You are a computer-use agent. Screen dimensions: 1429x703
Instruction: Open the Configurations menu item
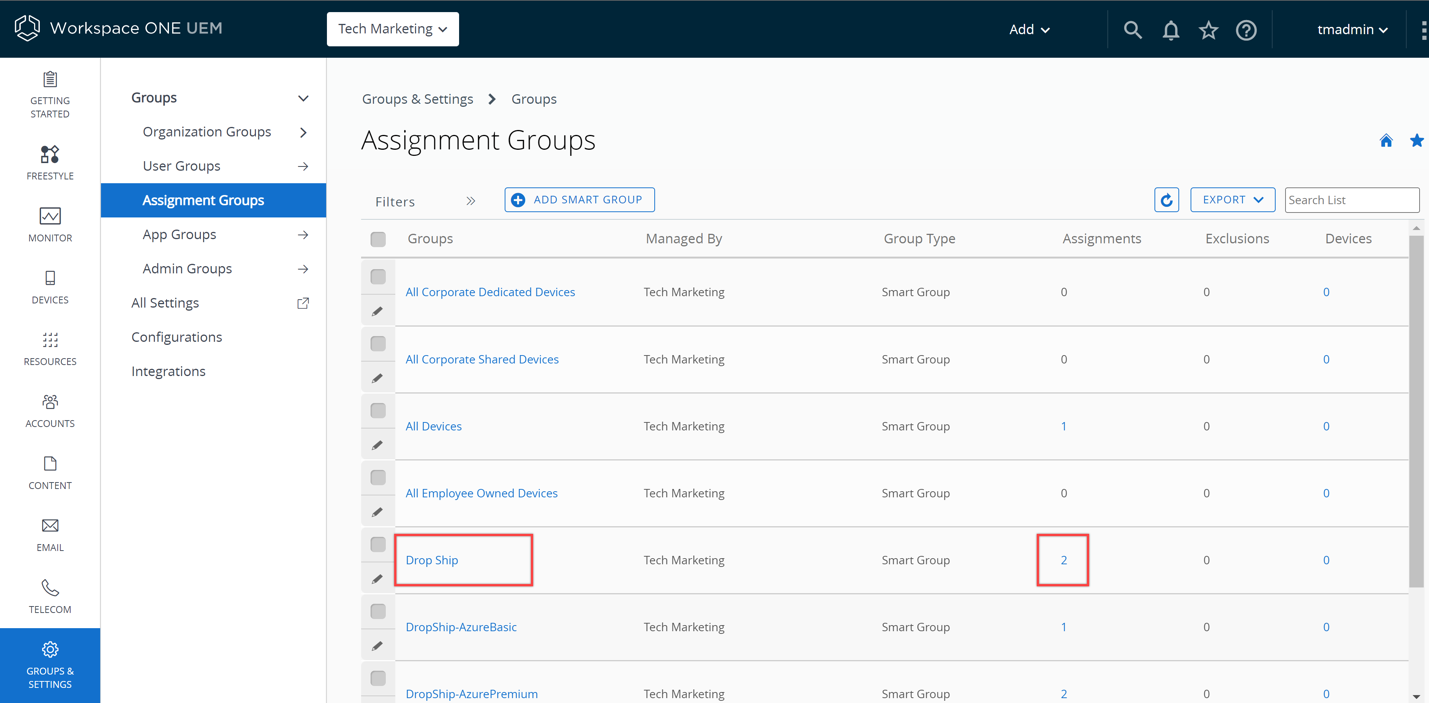coord(176,337)
